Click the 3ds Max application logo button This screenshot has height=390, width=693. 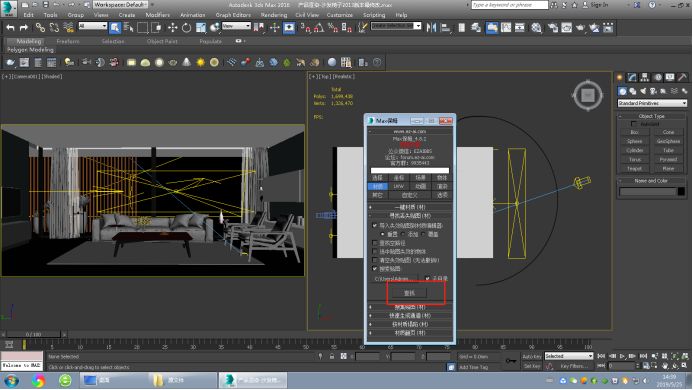[x=8, y=8]
